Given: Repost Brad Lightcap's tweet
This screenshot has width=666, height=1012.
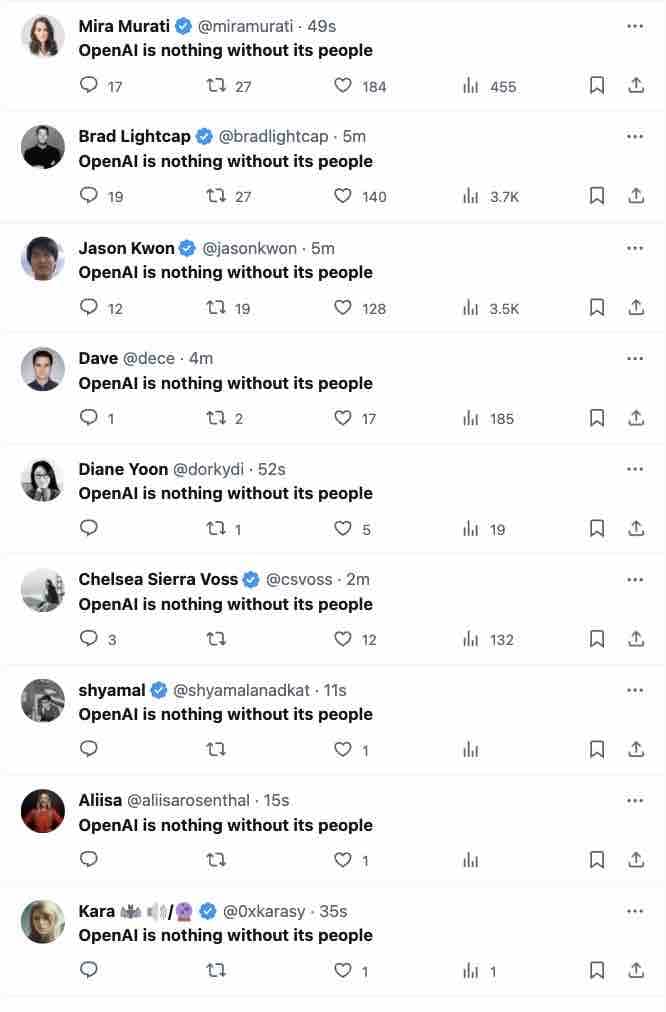Looking at the screenshot, I should point(215,196).
